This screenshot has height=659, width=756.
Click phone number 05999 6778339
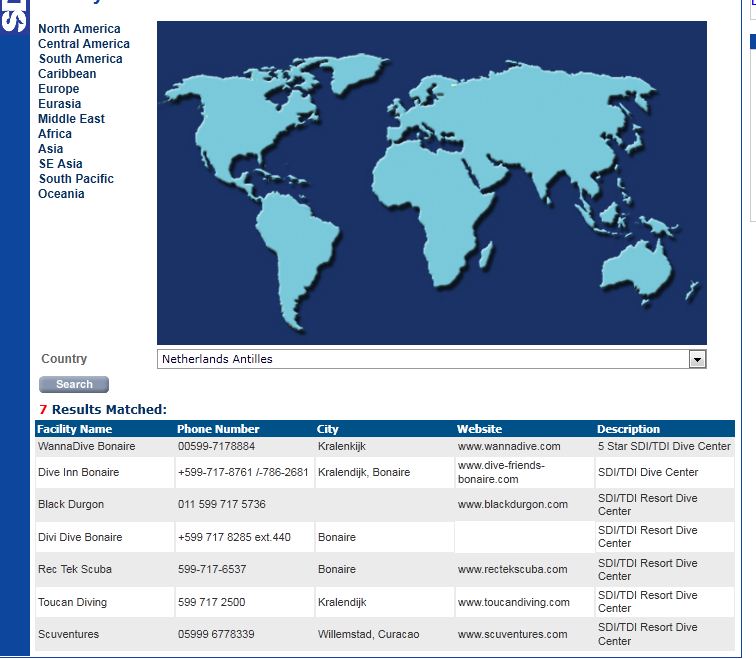[x=216, y=634]
